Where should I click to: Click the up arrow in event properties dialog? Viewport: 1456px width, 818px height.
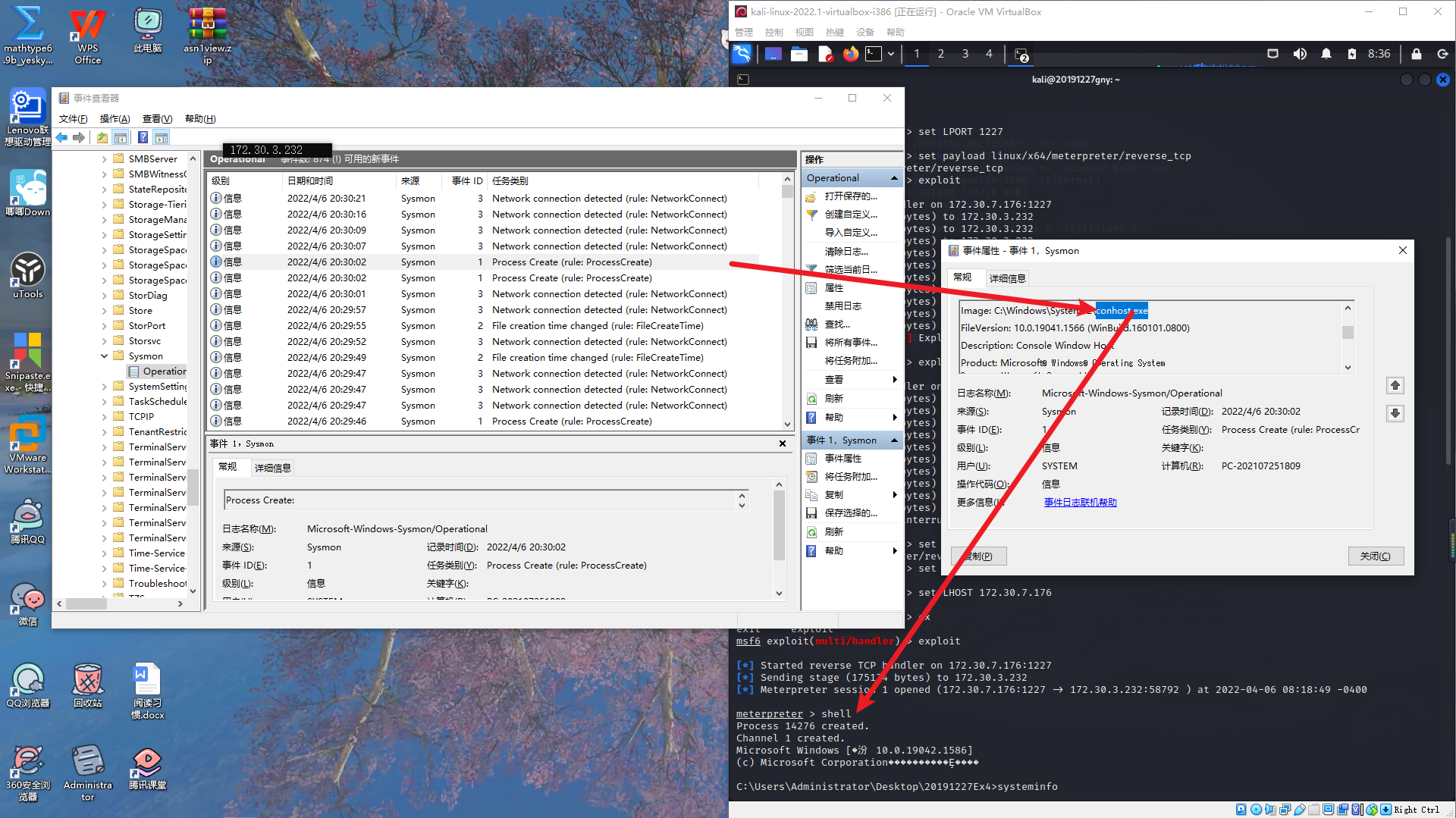coord(1395,385)
